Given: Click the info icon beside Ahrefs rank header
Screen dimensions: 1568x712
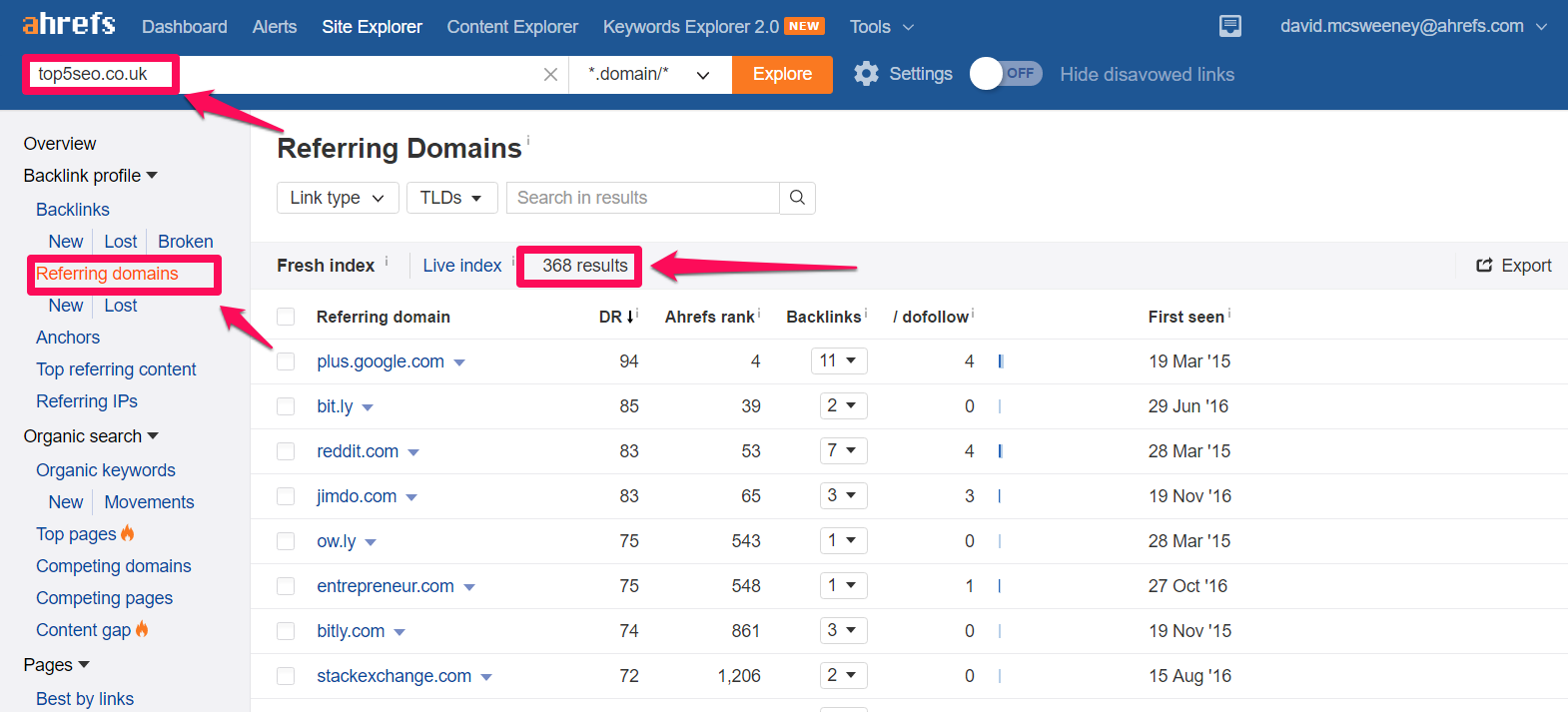Looking at the screenshot, I should (x=759, y=313).
